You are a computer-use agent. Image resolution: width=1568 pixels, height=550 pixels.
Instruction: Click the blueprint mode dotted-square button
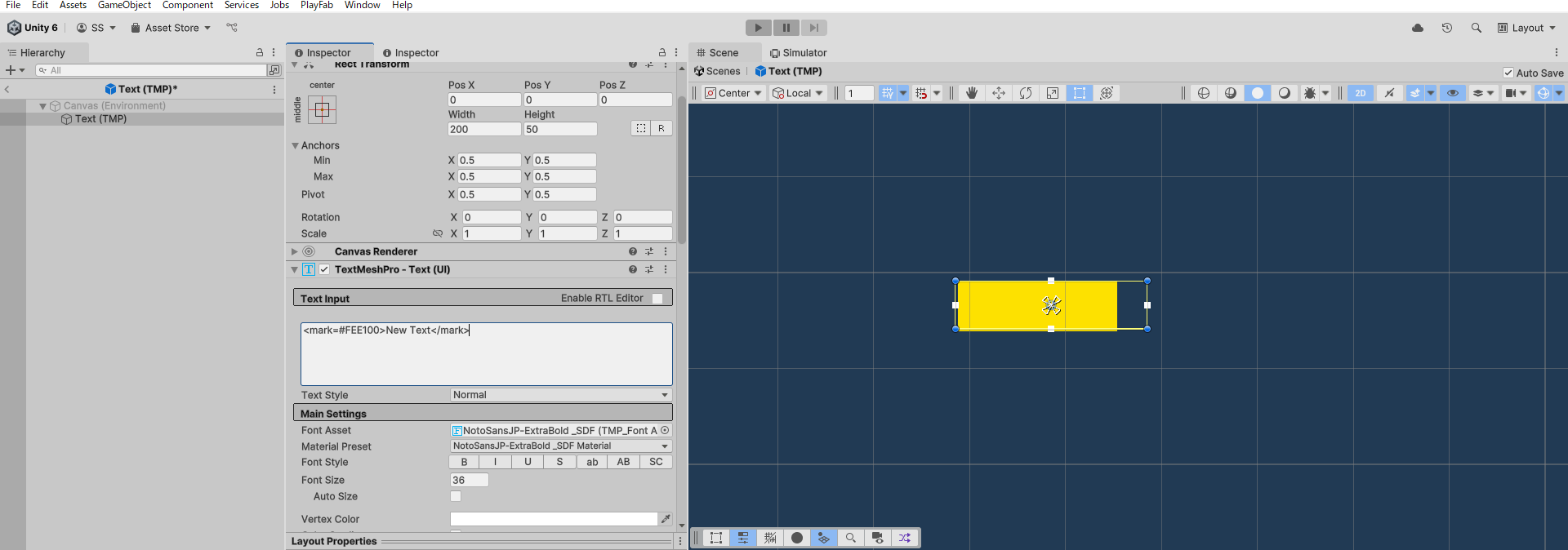pos(641,128)
